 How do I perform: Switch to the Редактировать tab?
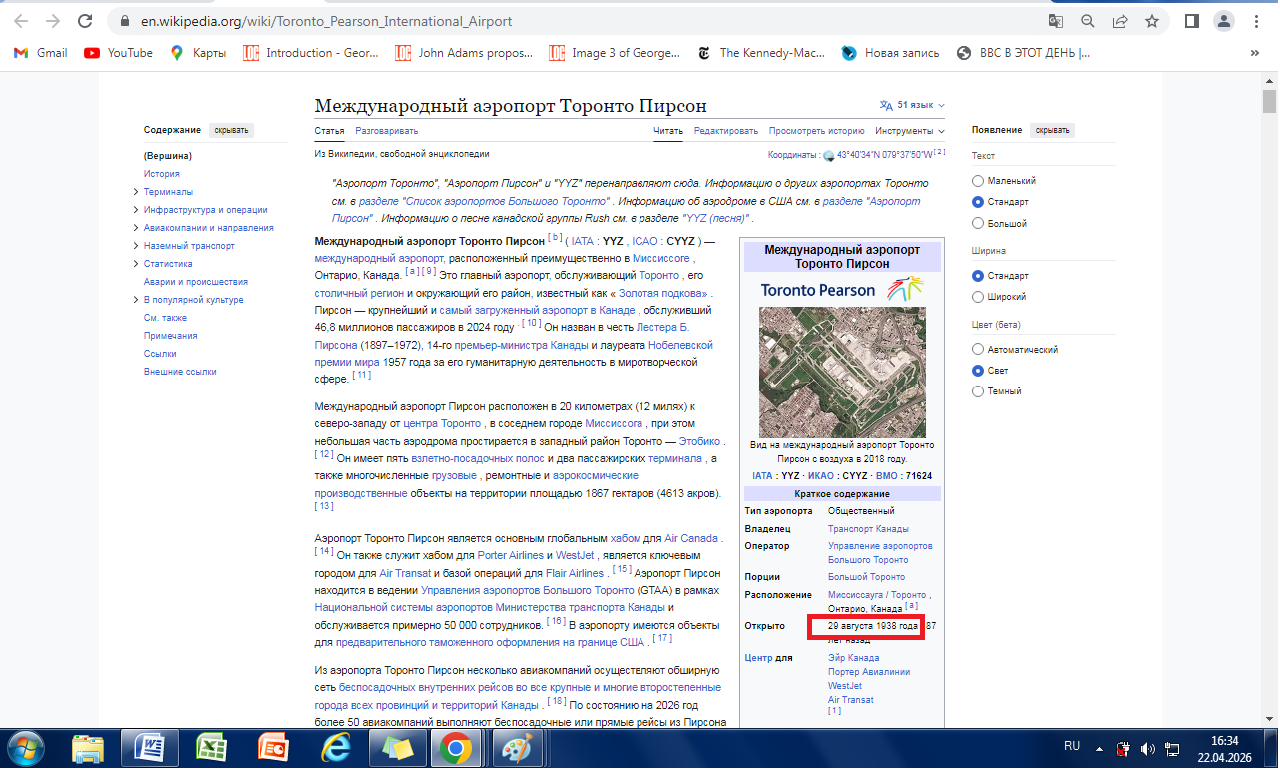[x=726, y=131]
